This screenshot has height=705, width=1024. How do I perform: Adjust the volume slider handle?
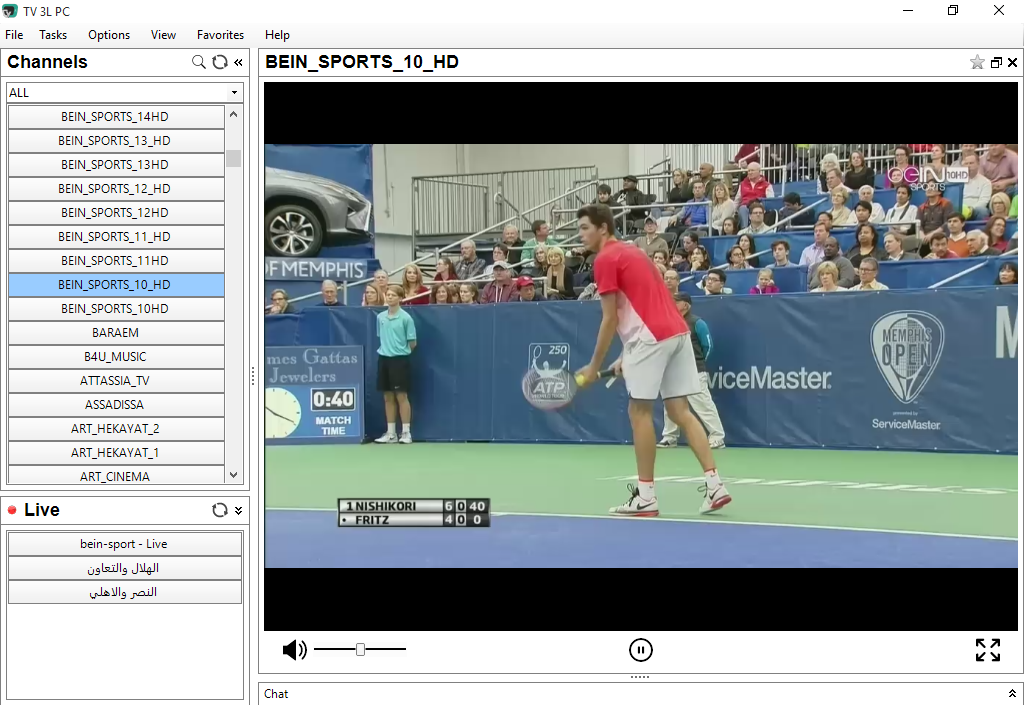pos(360,649)
